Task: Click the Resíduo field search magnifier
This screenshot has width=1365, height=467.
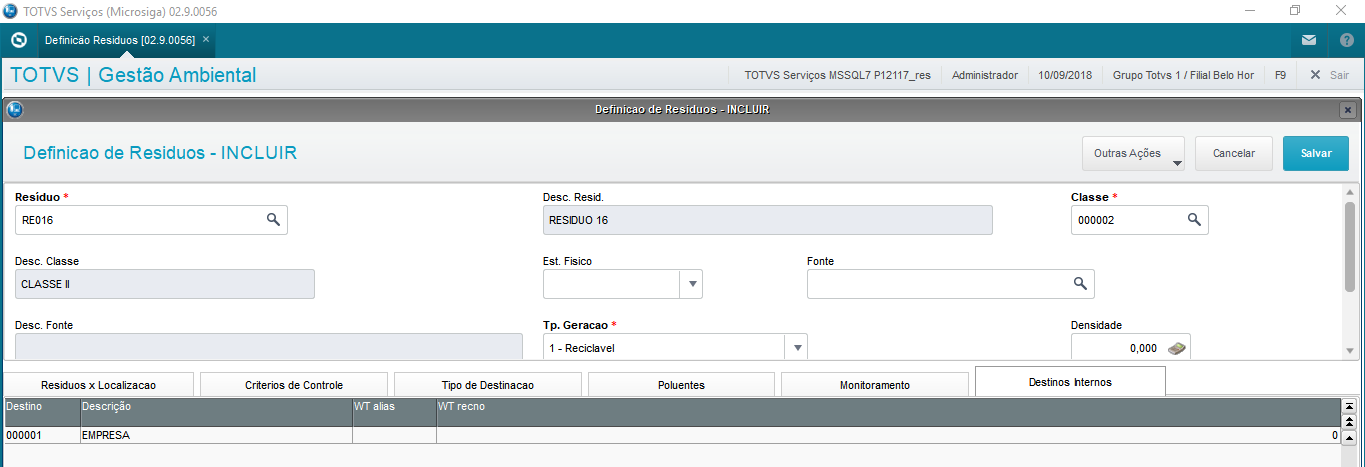Action: pyautogui.click(x=273, y=220)
